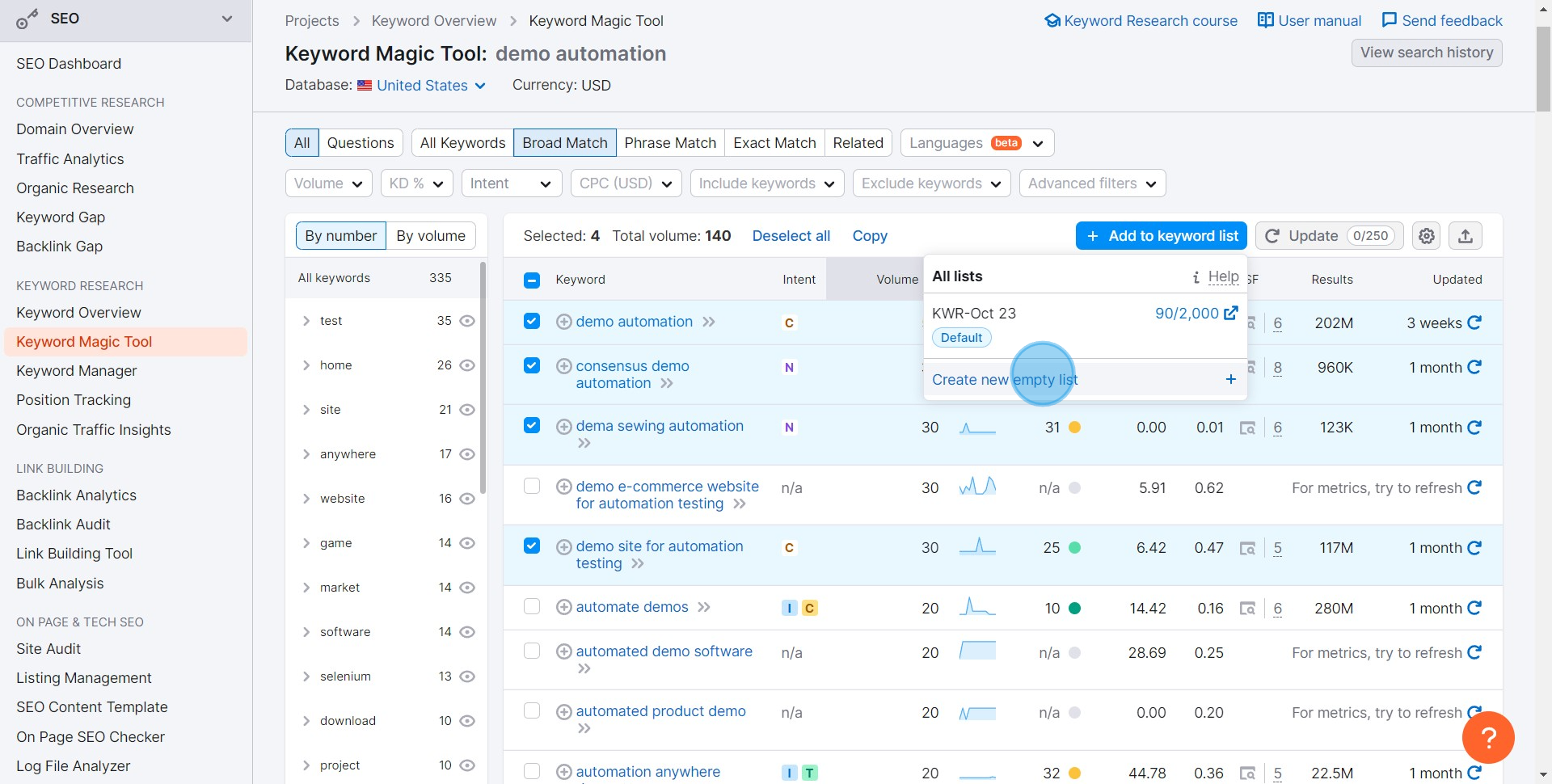Image resolution: width=1552 pixels, height=784 pixels.
Task: Open the table settings gear icon
Action: [x=1427, y=236]
